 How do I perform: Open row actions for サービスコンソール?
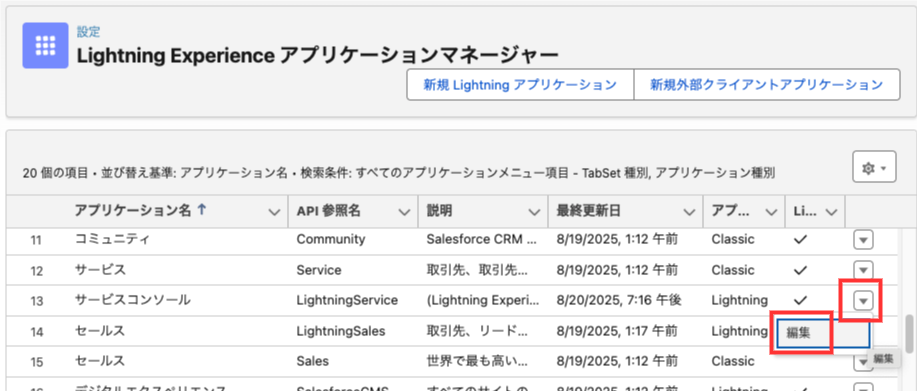coord(863,301)
